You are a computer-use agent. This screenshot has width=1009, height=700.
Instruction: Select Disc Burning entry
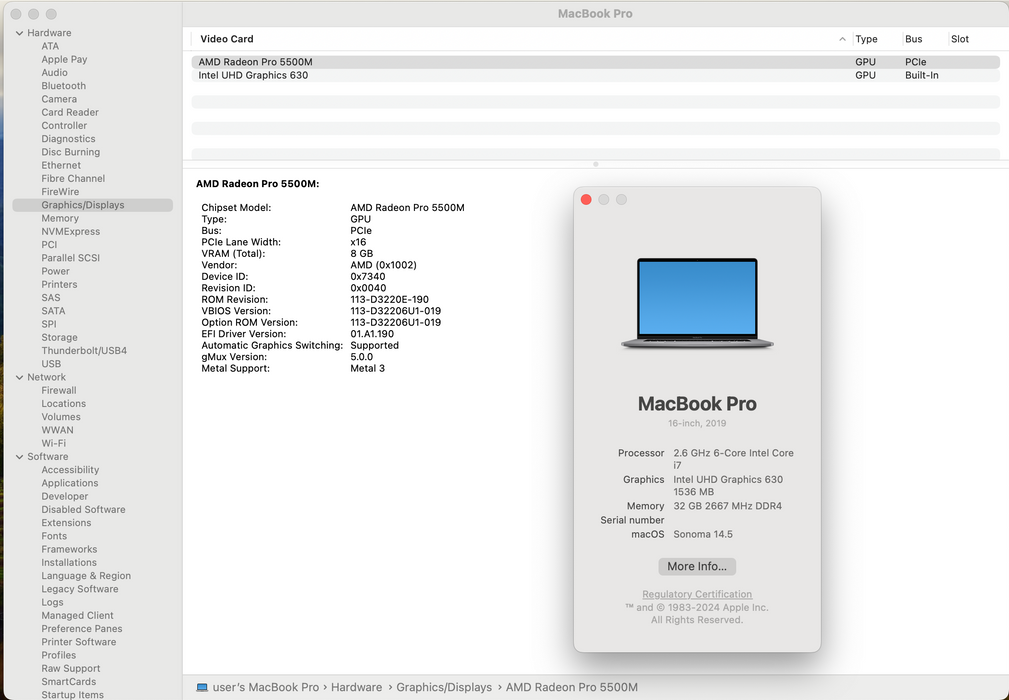coord(71,152)
